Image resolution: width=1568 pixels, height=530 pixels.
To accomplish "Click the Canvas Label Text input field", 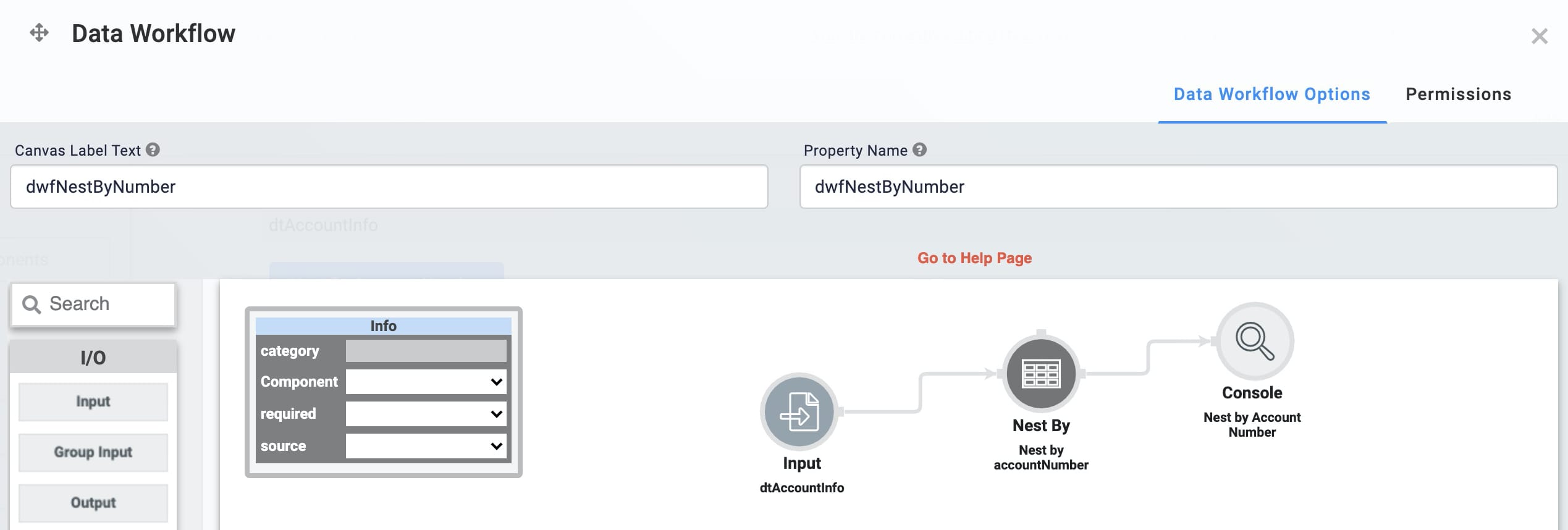I will pos(389,187).
